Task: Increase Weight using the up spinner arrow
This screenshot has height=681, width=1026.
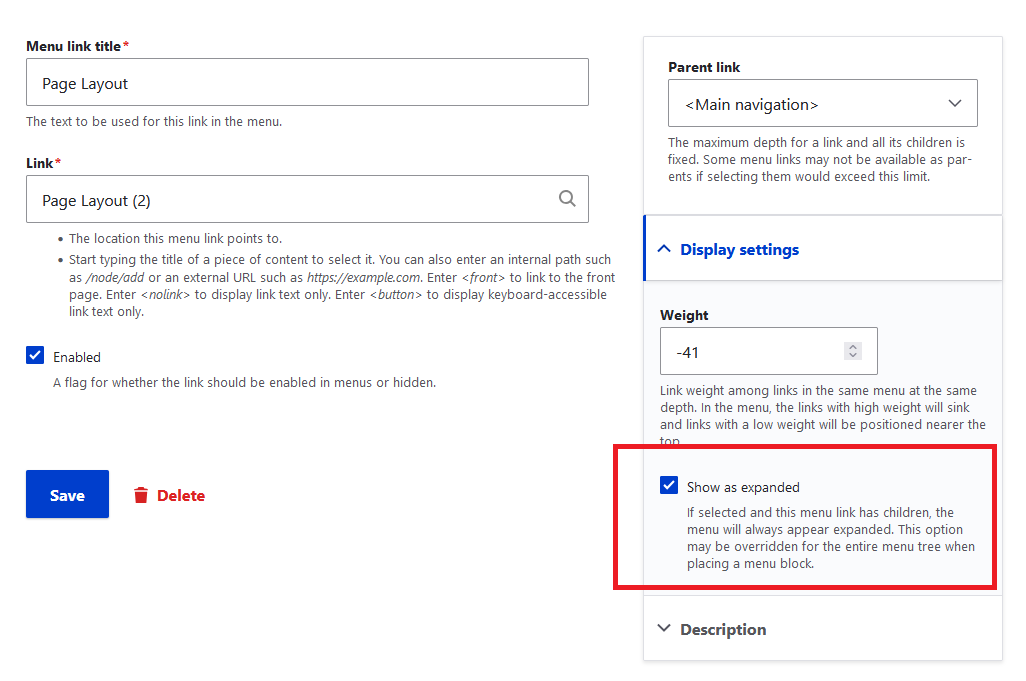Action: point(852,346)
